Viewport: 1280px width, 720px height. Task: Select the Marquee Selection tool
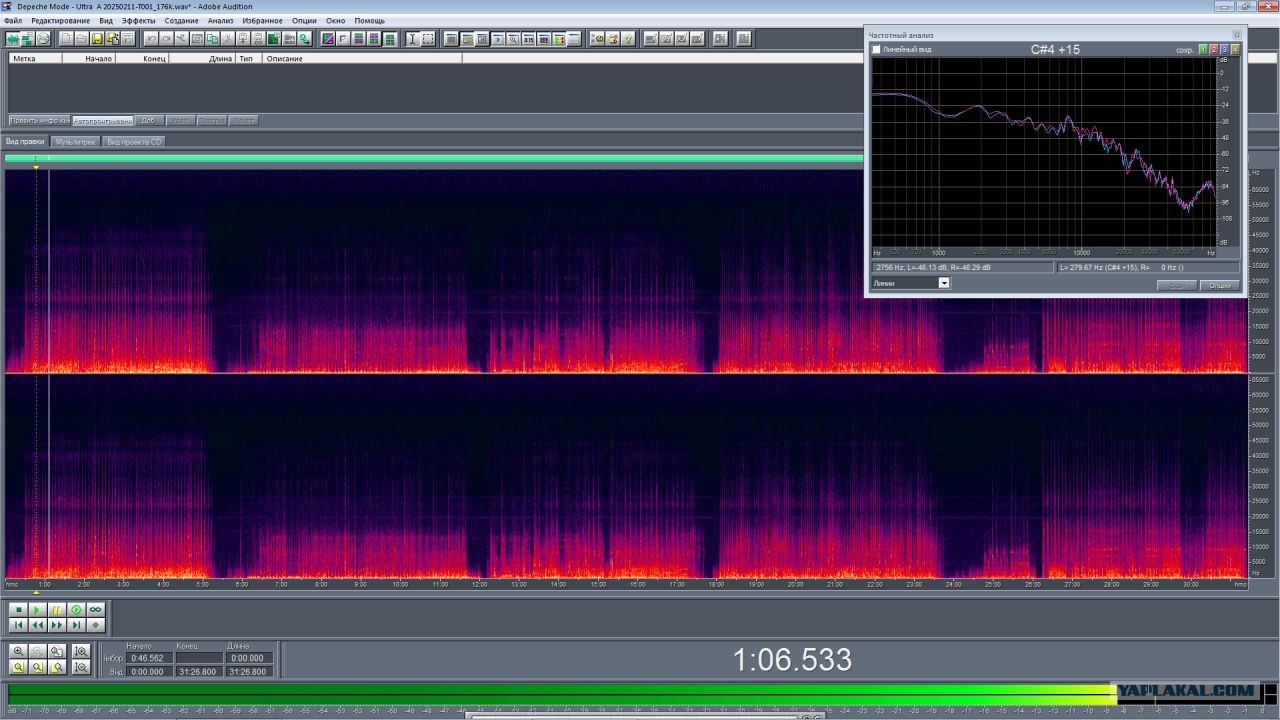[x=428, y=39]
